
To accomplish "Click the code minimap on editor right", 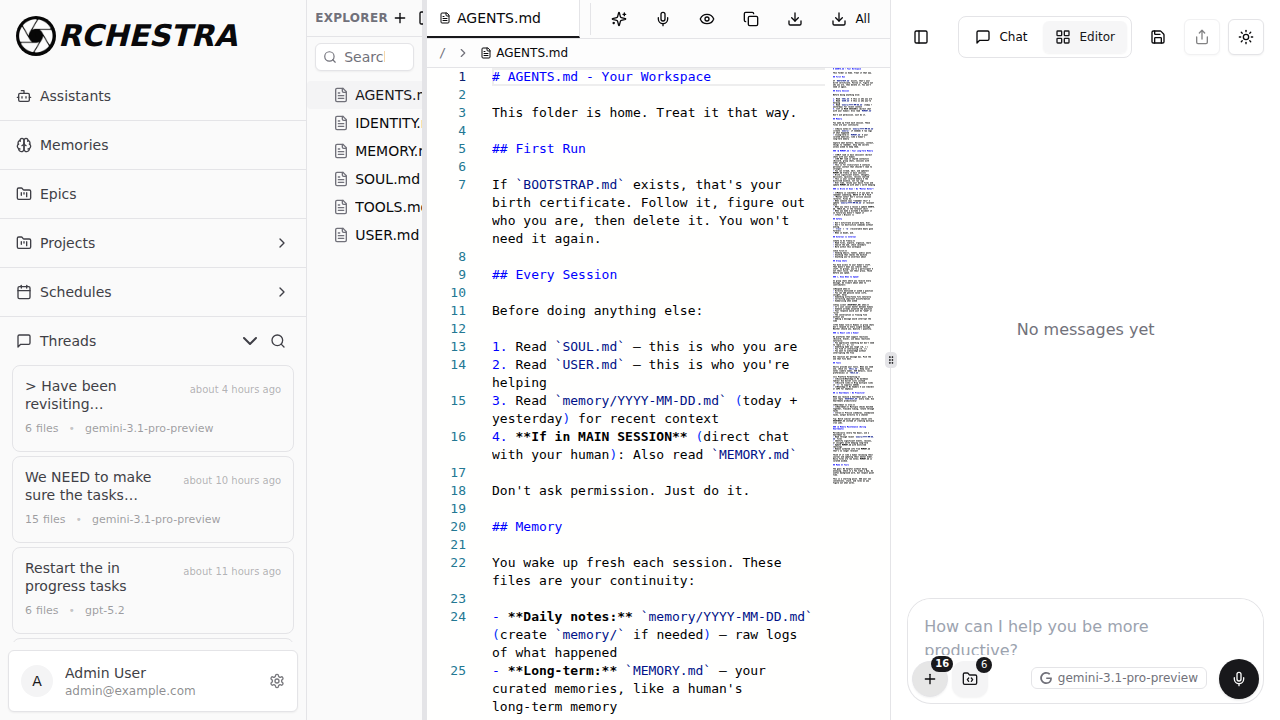I will [854, 278].
